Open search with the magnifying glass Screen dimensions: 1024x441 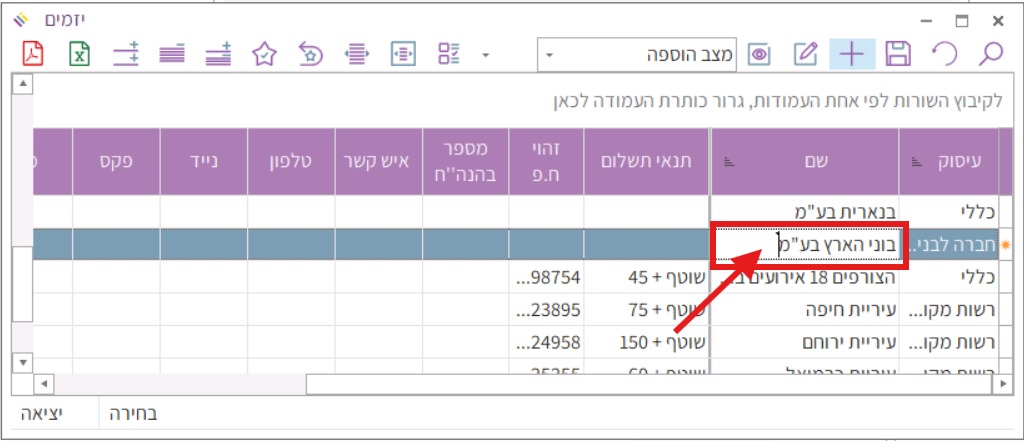tap(990, 55)
